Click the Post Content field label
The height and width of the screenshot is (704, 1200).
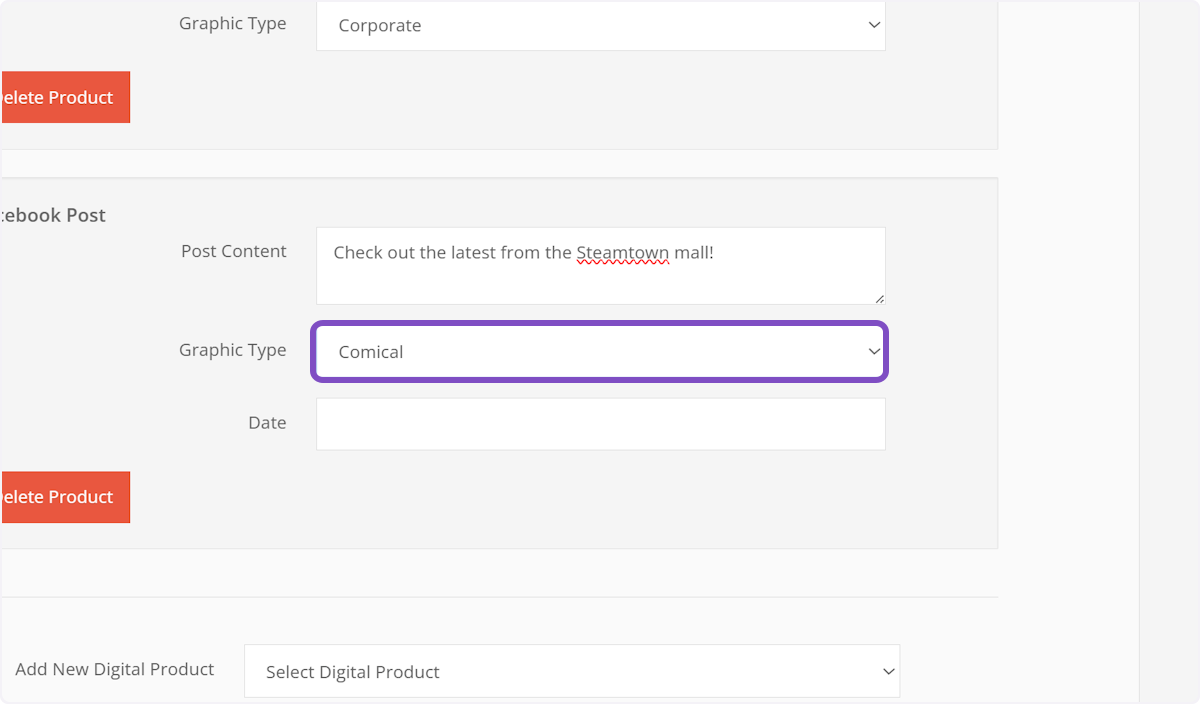[233, 251]
